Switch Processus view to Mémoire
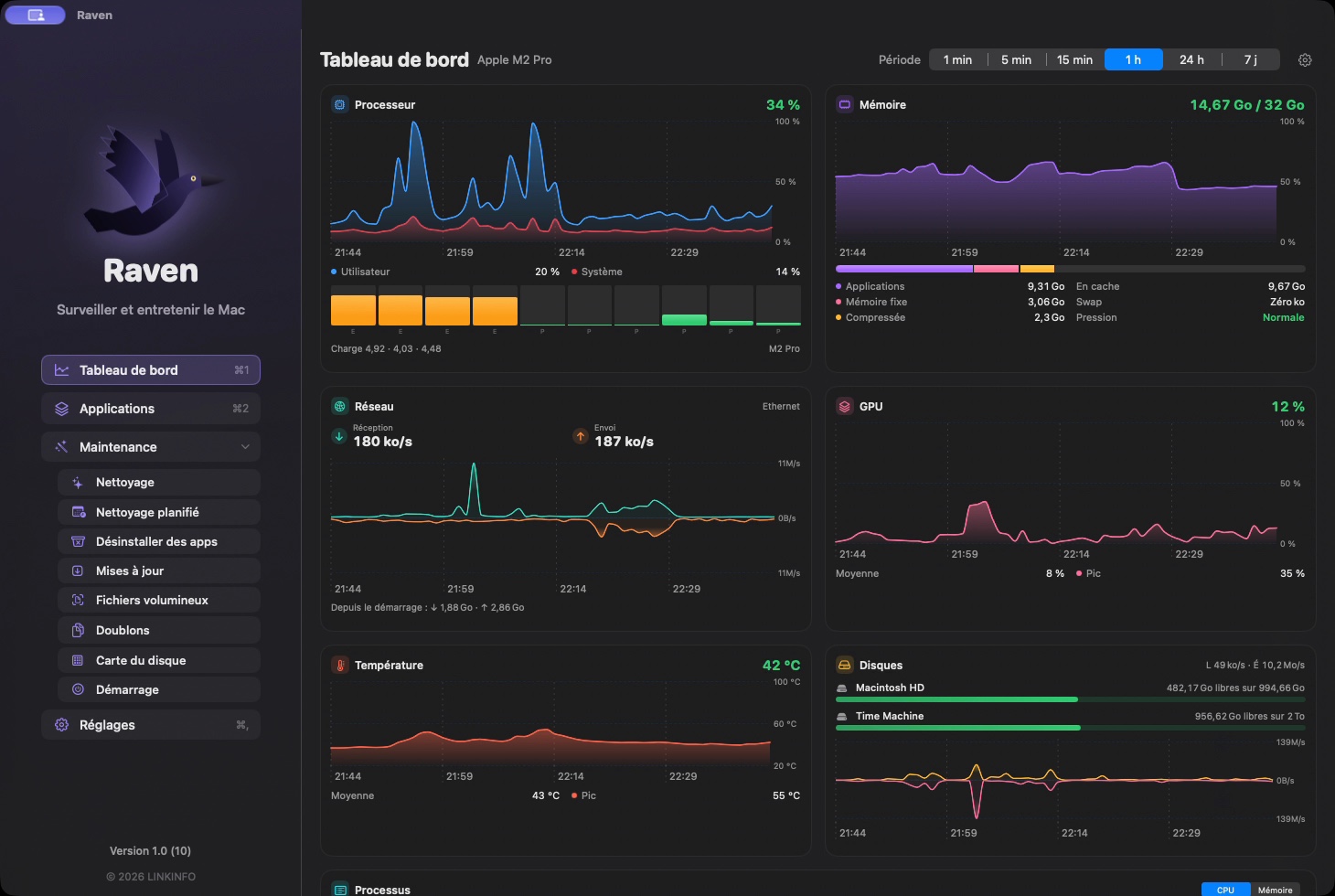This screenshot has height=896, width=1335. click(x=1275, y=890)
